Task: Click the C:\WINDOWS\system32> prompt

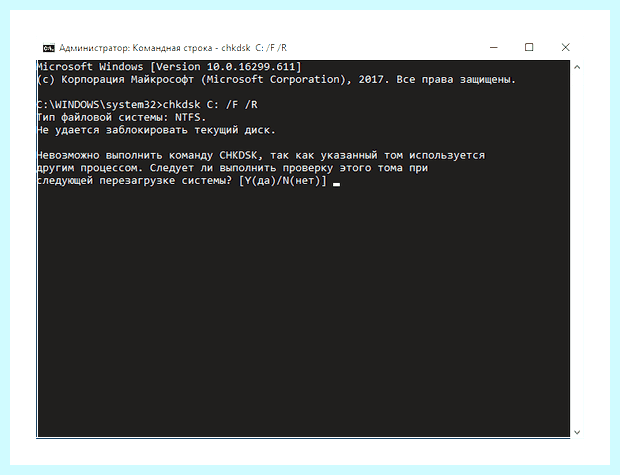Action: click(x=100, y=105)
